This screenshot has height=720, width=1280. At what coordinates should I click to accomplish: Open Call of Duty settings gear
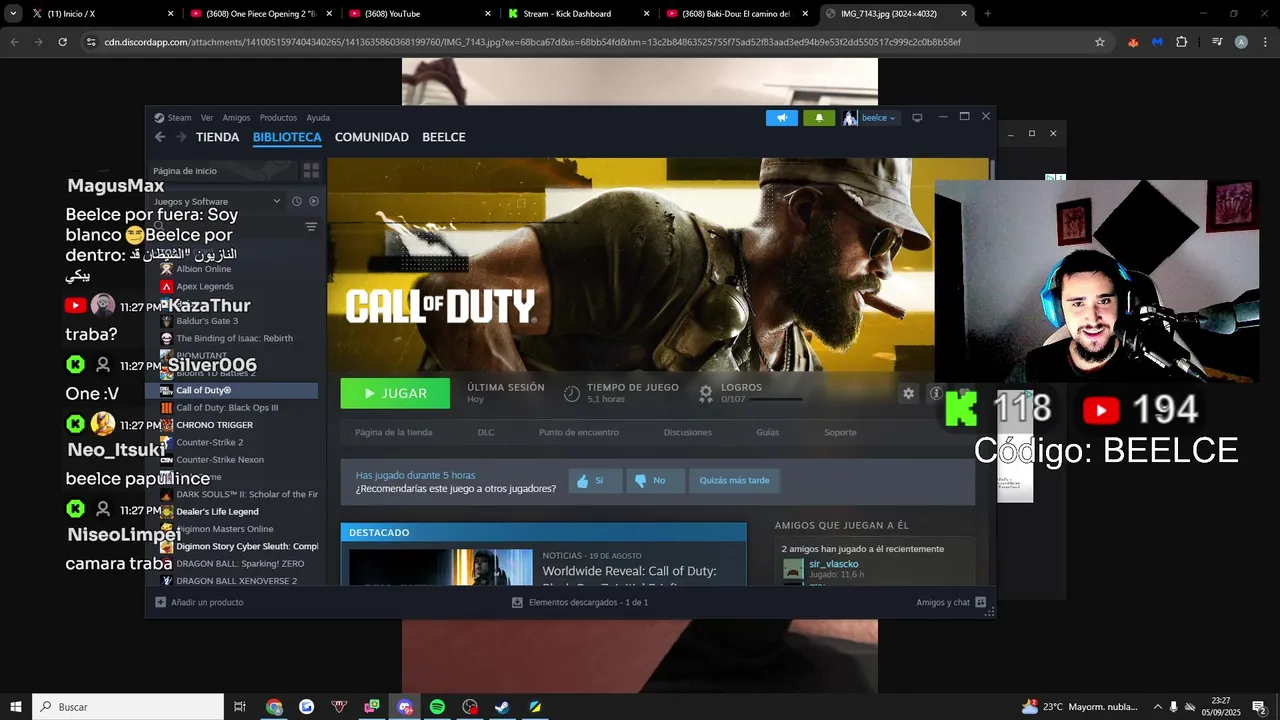pos(908,393)
